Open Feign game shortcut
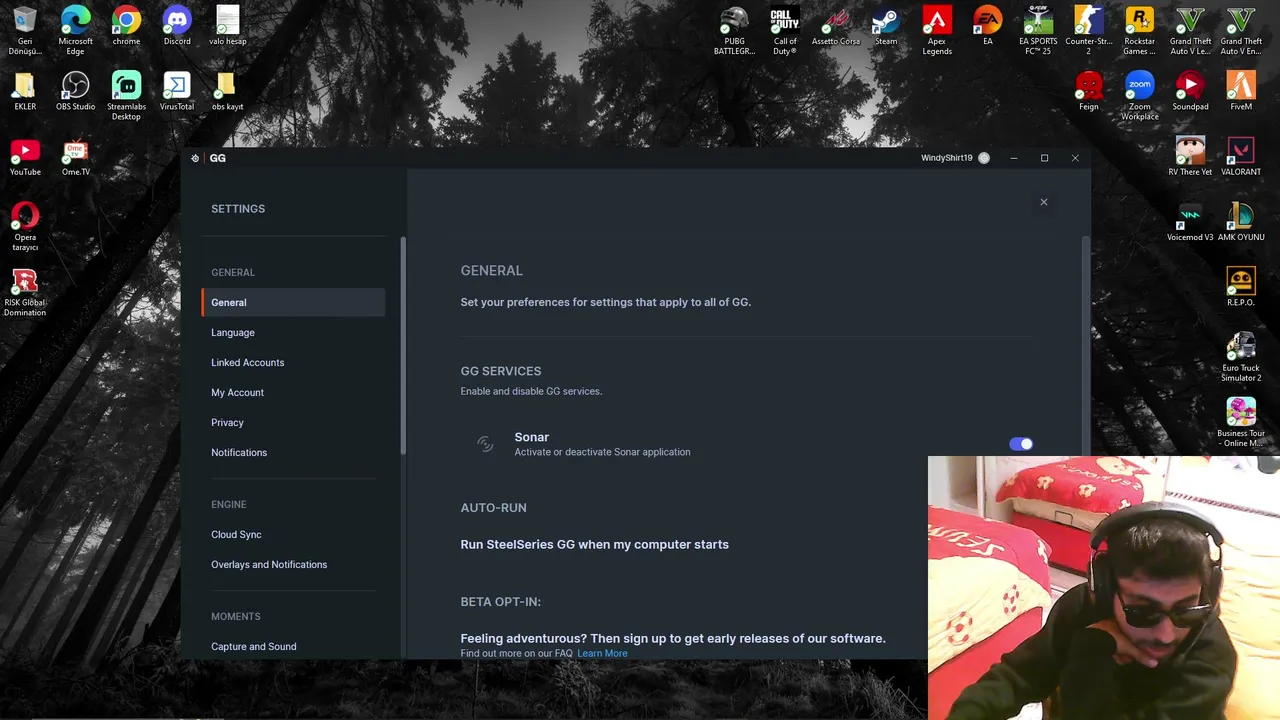This screenshot has height=720, width=1280. (x=1089, y=91)
